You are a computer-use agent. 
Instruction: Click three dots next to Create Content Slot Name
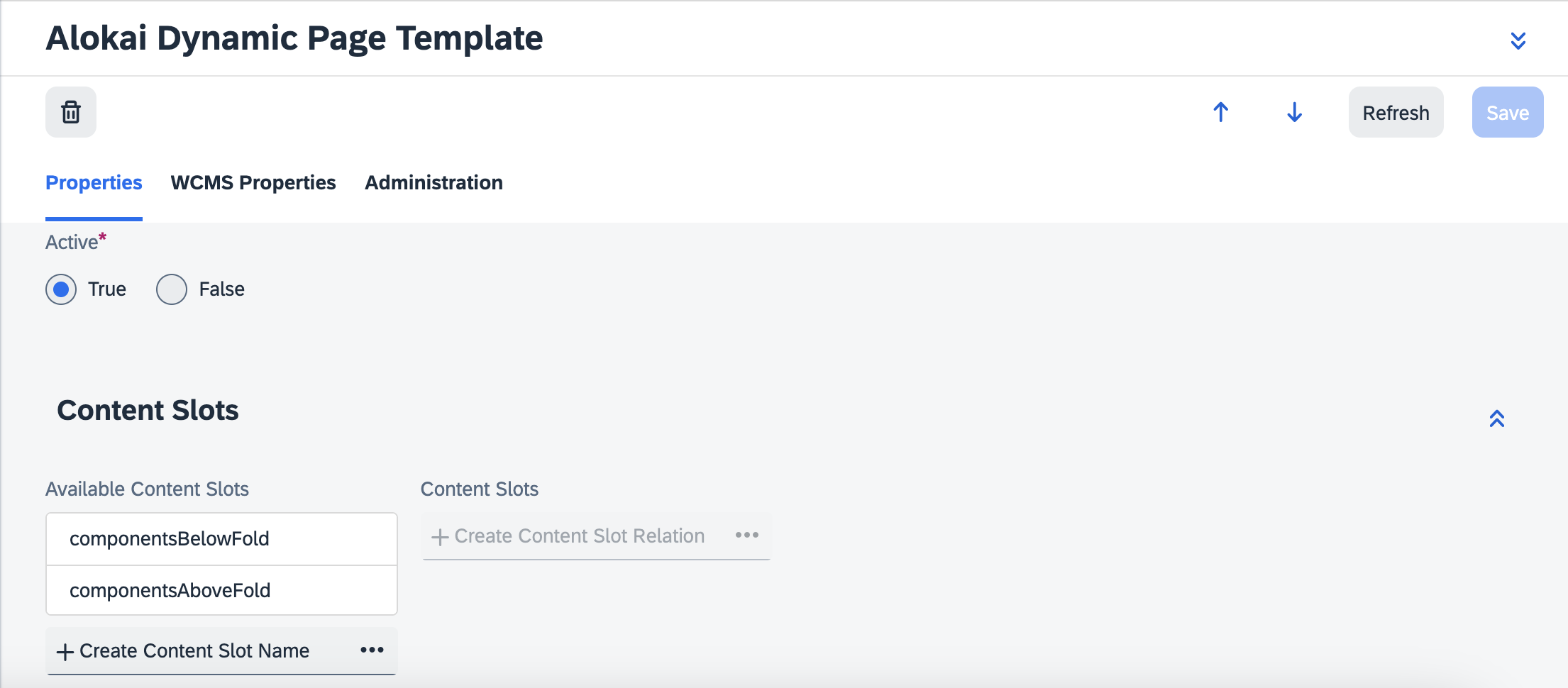372,650
